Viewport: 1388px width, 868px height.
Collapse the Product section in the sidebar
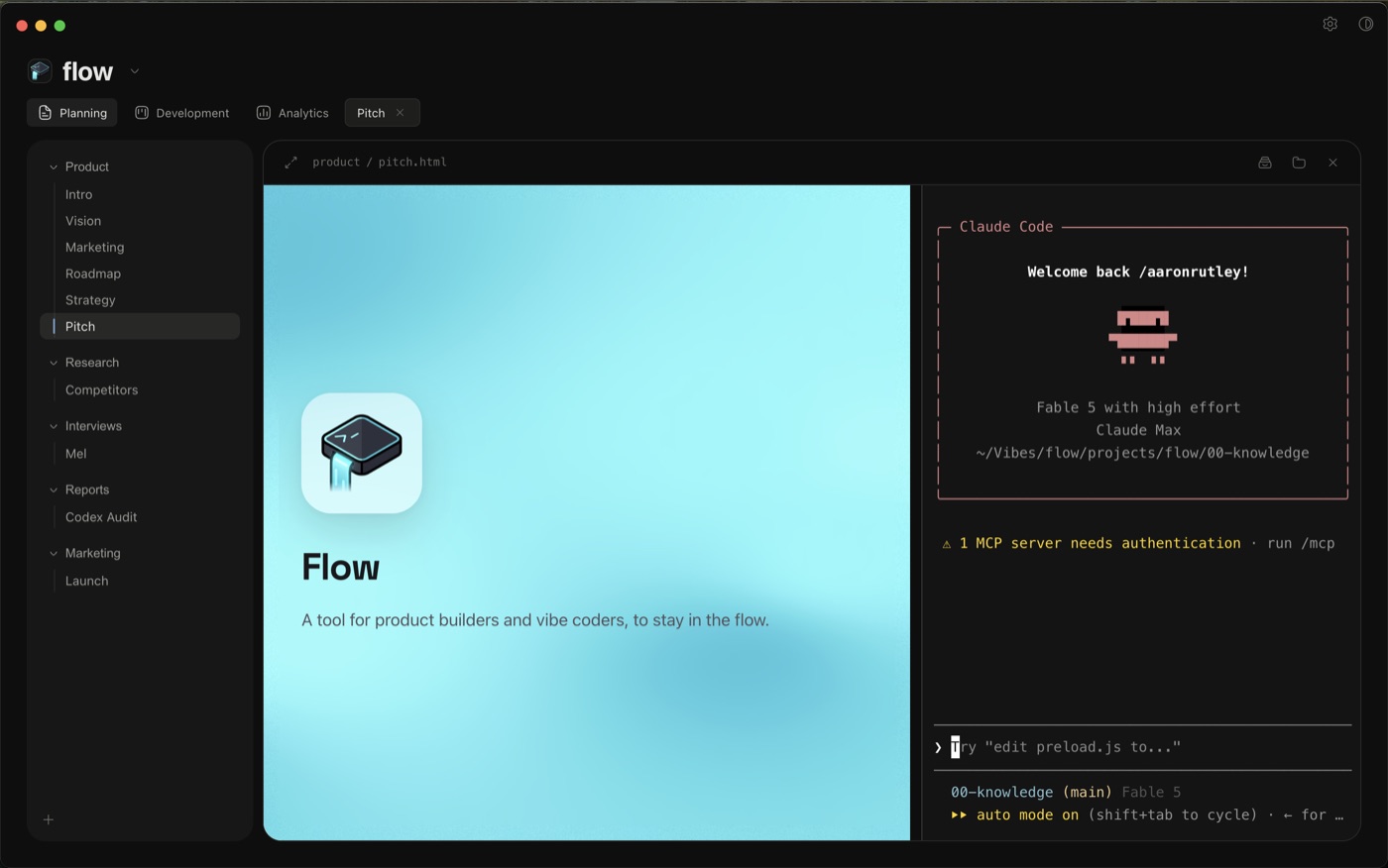pyautogui.click(x=54, y=166)
